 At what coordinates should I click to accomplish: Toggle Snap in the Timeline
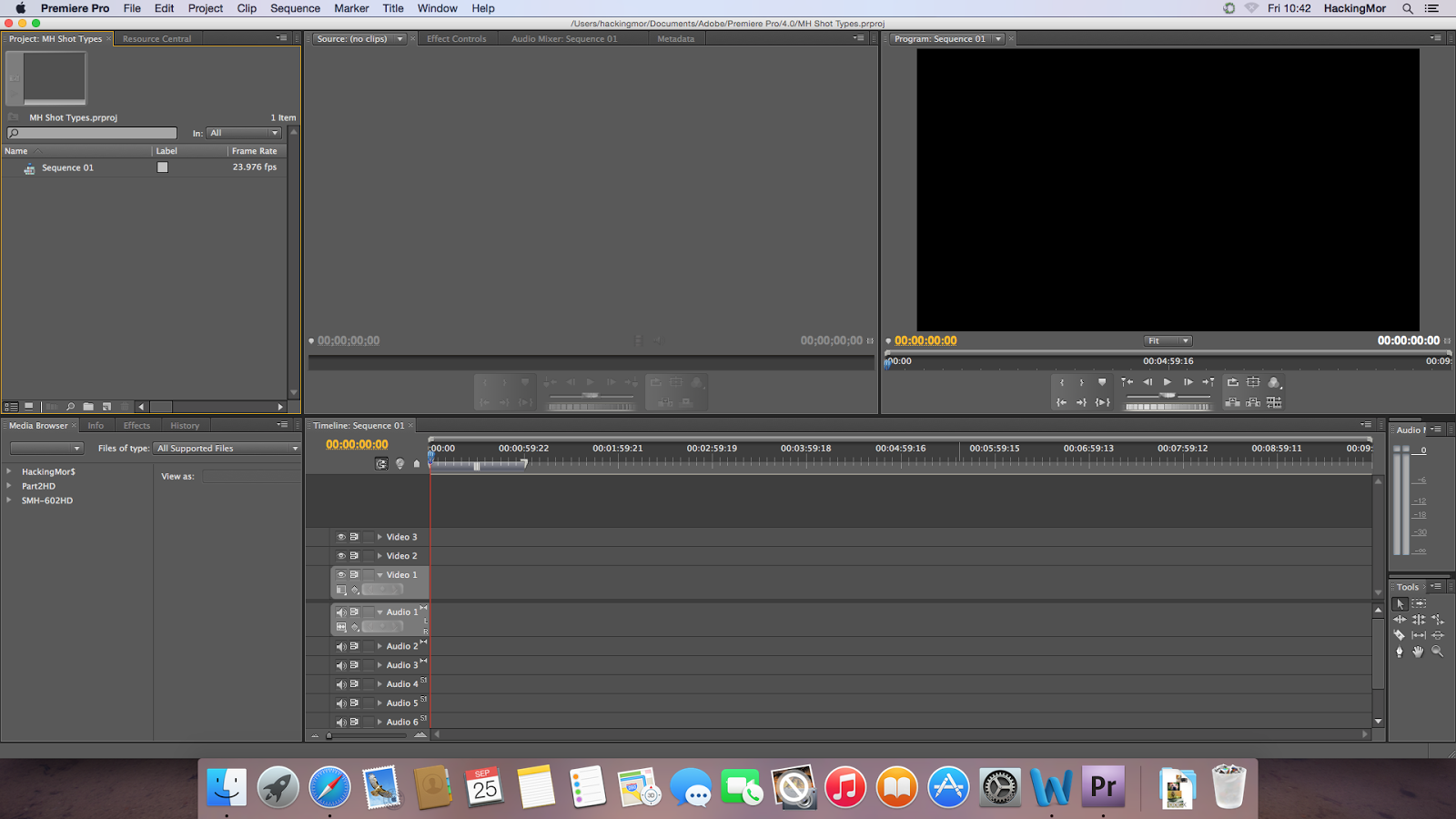(x=381, y=463)
